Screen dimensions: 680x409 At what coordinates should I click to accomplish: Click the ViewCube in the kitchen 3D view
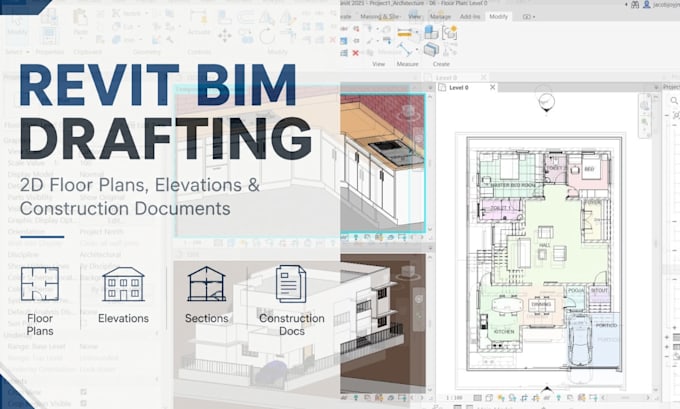(408, 111)
